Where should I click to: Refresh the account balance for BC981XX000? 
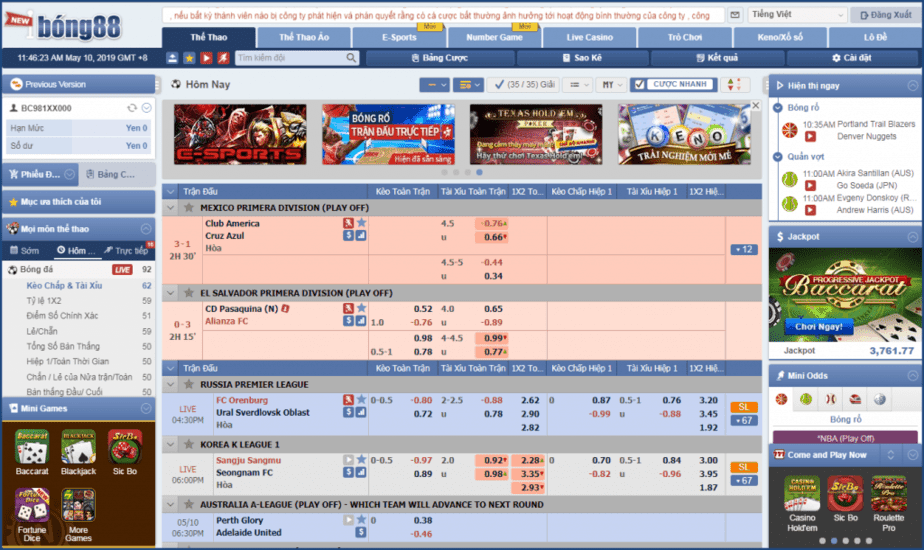click(132, 108)
